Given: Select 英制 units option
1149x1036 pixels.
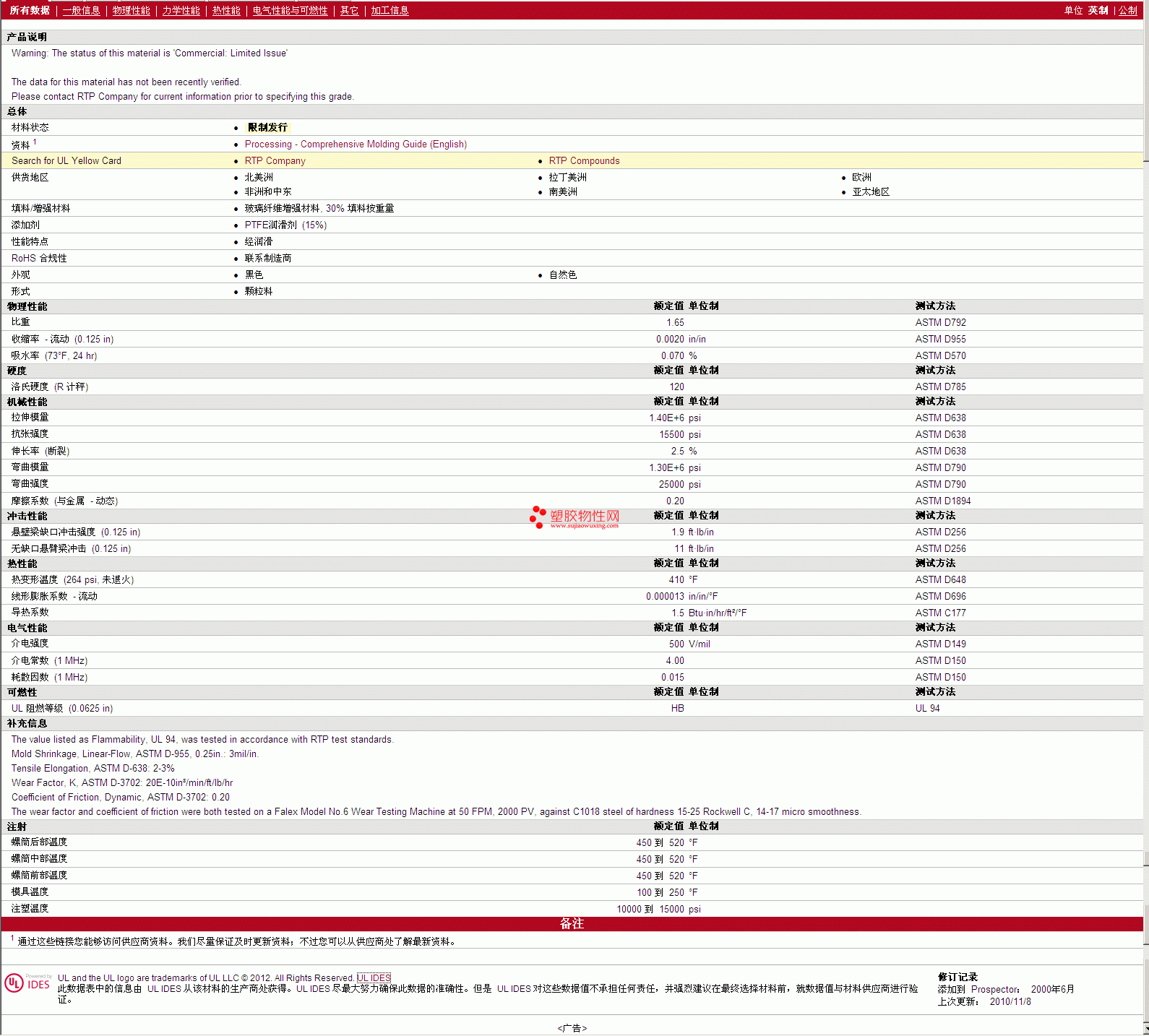Looking at the screenshot, I should pos(1098,11).
